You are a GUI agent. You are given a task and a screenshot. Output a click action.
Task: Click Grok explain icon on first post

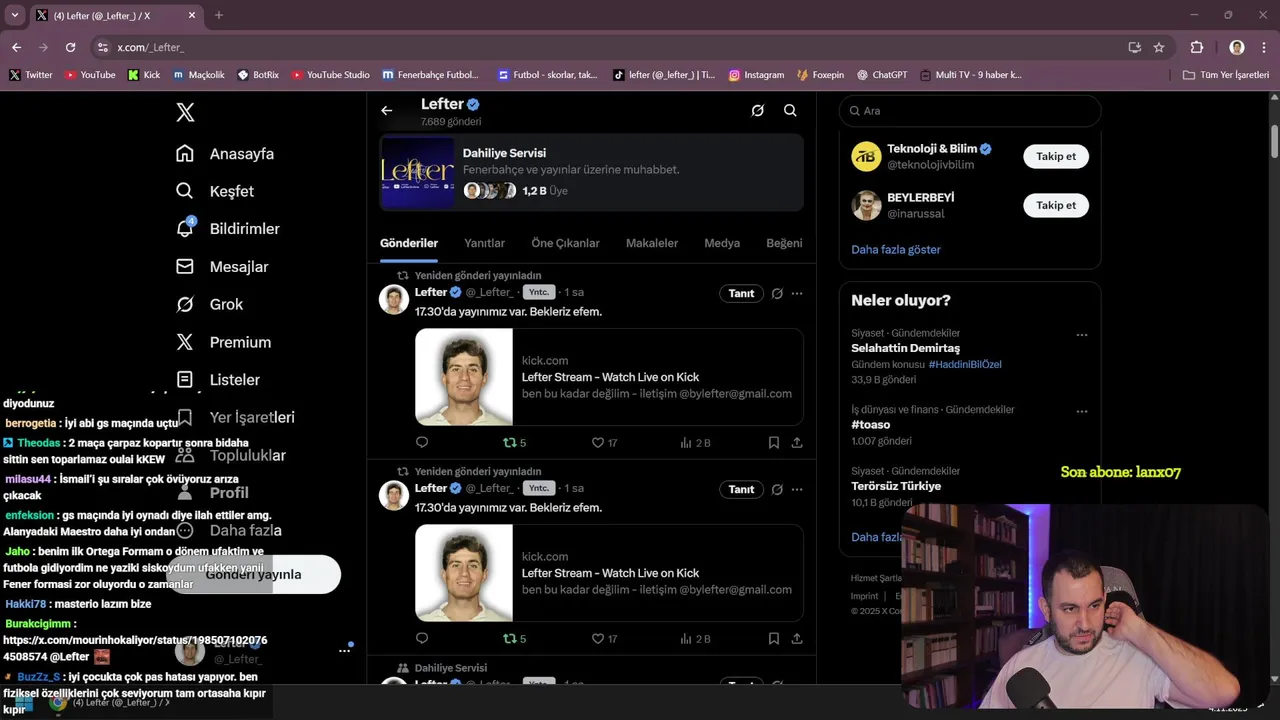pos(777,293)
